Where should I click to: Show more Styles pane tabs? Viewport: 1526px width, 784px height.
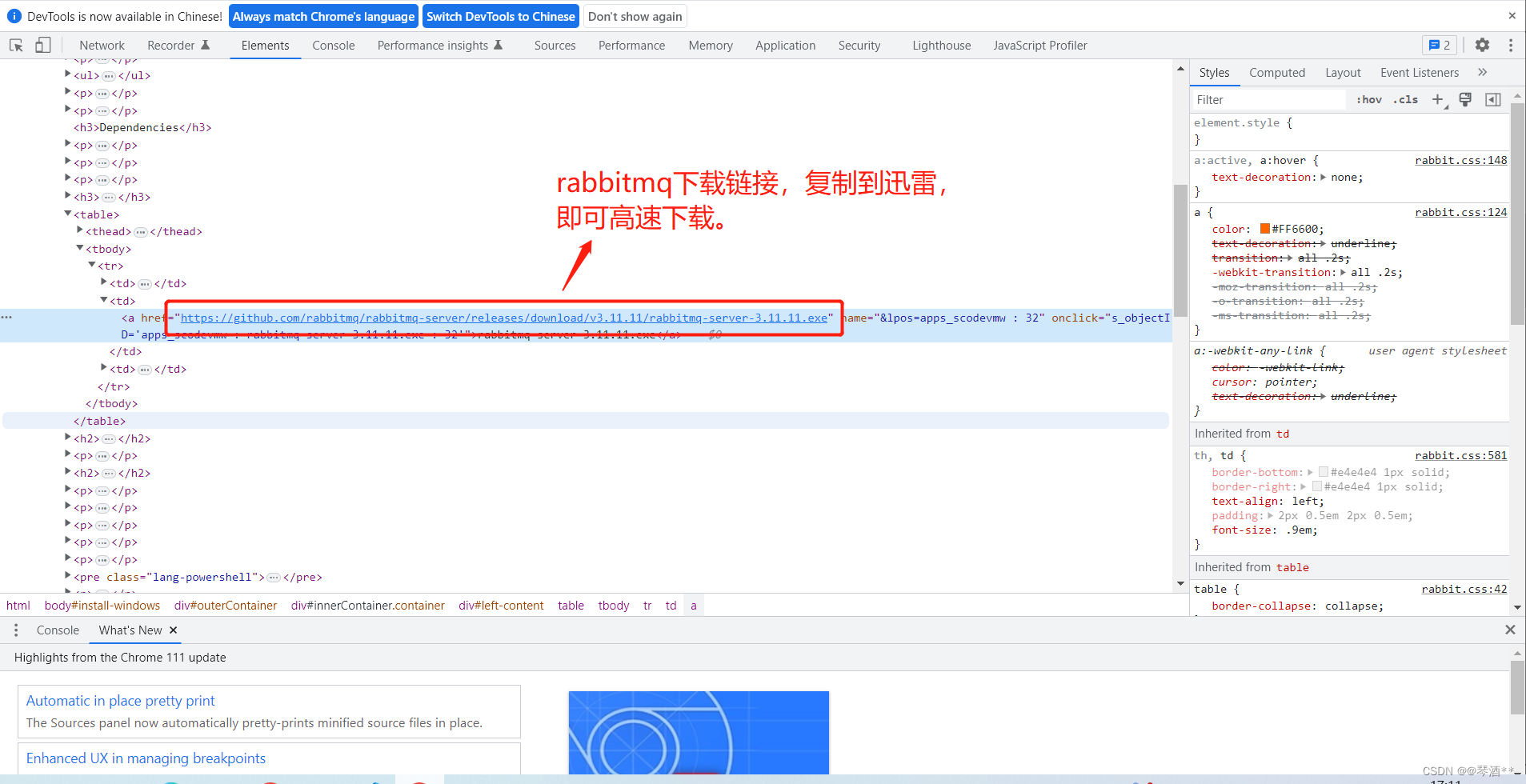(x=1482, y=72)
